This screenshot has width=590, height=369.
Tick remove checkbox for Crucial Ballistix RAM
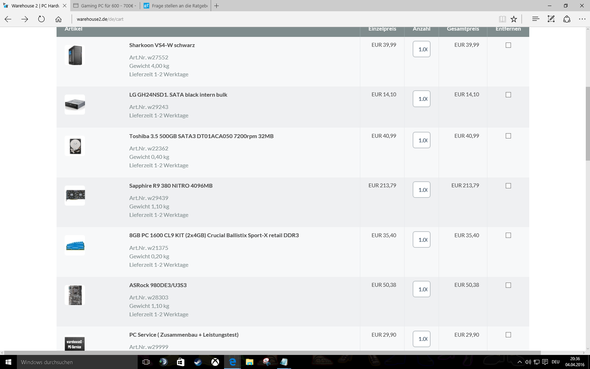(x=508, y=235)
